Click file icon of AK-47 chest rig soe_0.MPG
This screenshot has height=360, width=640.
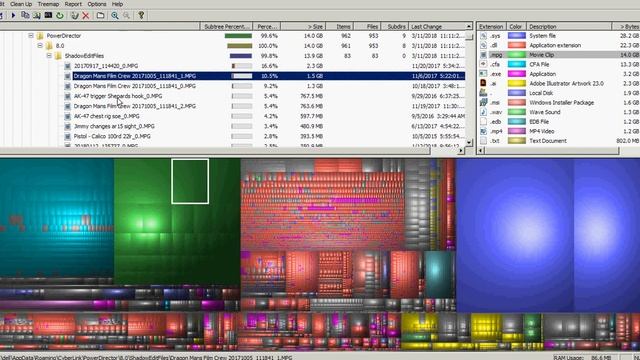pos(67,116)
